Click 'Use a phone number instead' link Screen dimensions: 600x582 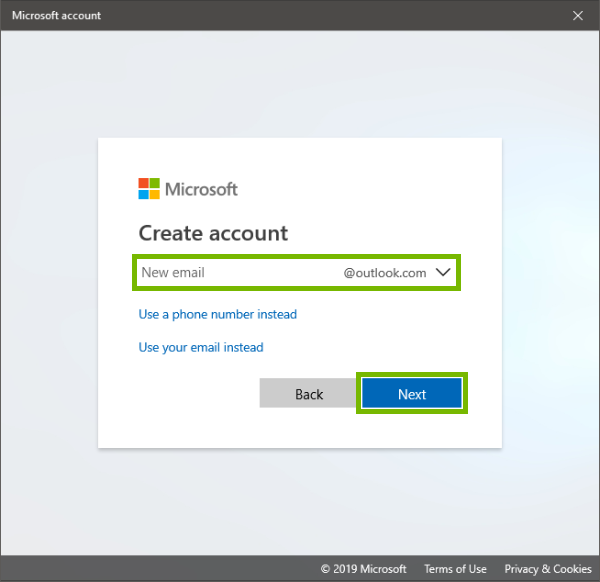[x=217, y=314]
